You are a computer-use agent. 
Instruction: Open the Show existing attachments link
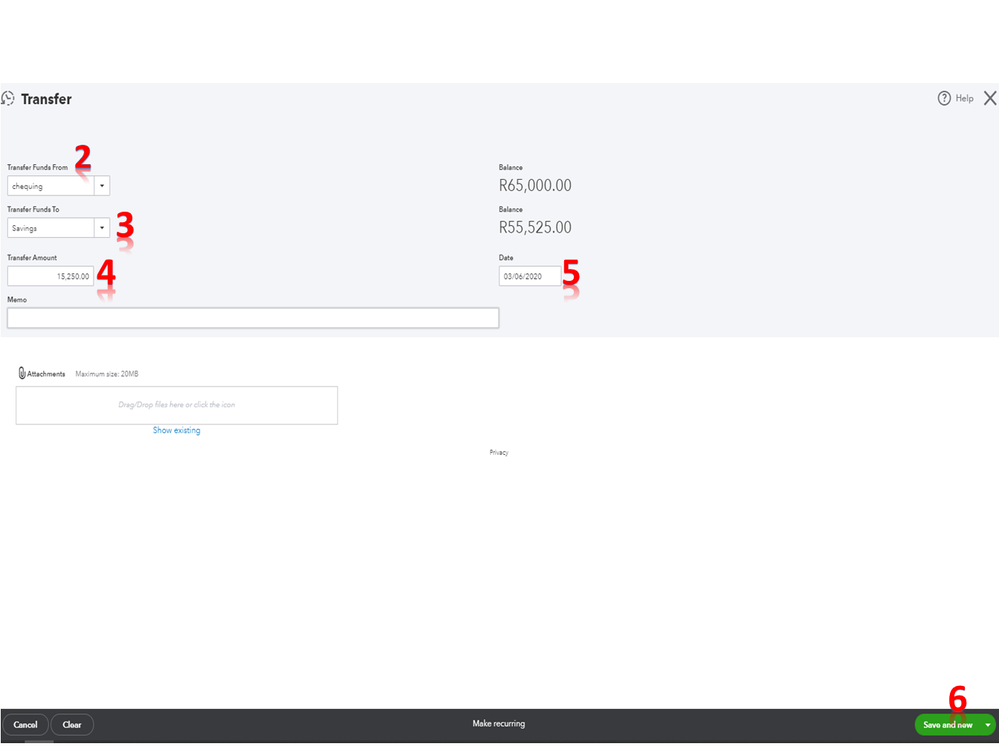point(176,430)
